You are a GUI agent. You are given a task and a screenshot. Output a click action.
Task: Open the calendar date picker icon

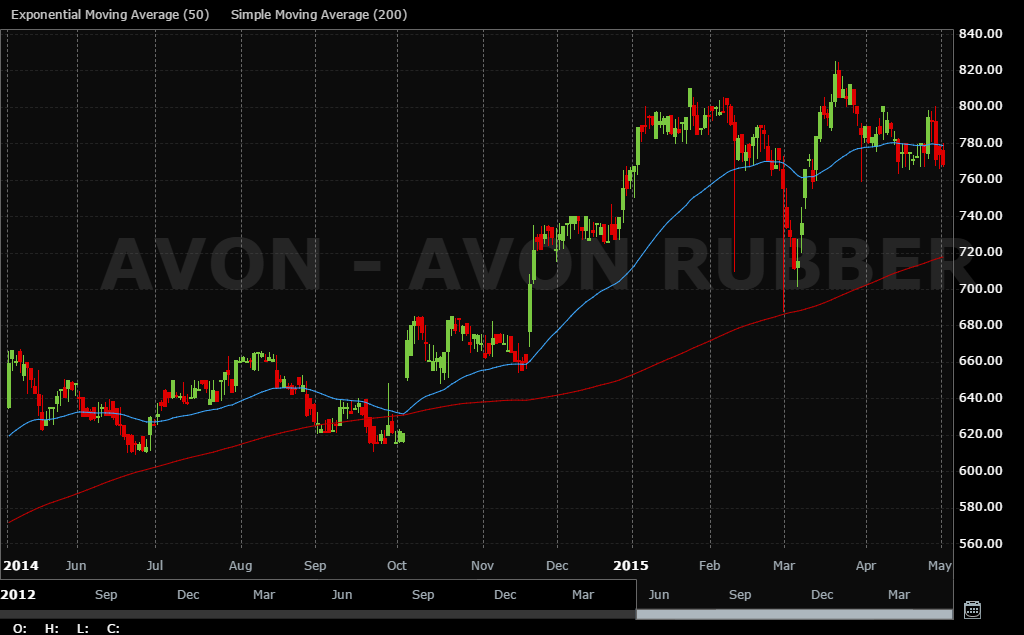[x=972, y=610]
